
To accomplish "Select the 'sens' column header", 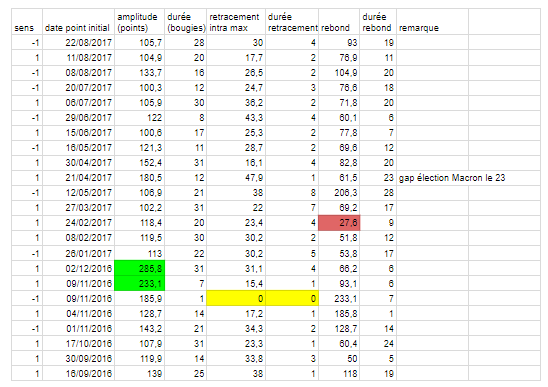I will pos(27,22).
